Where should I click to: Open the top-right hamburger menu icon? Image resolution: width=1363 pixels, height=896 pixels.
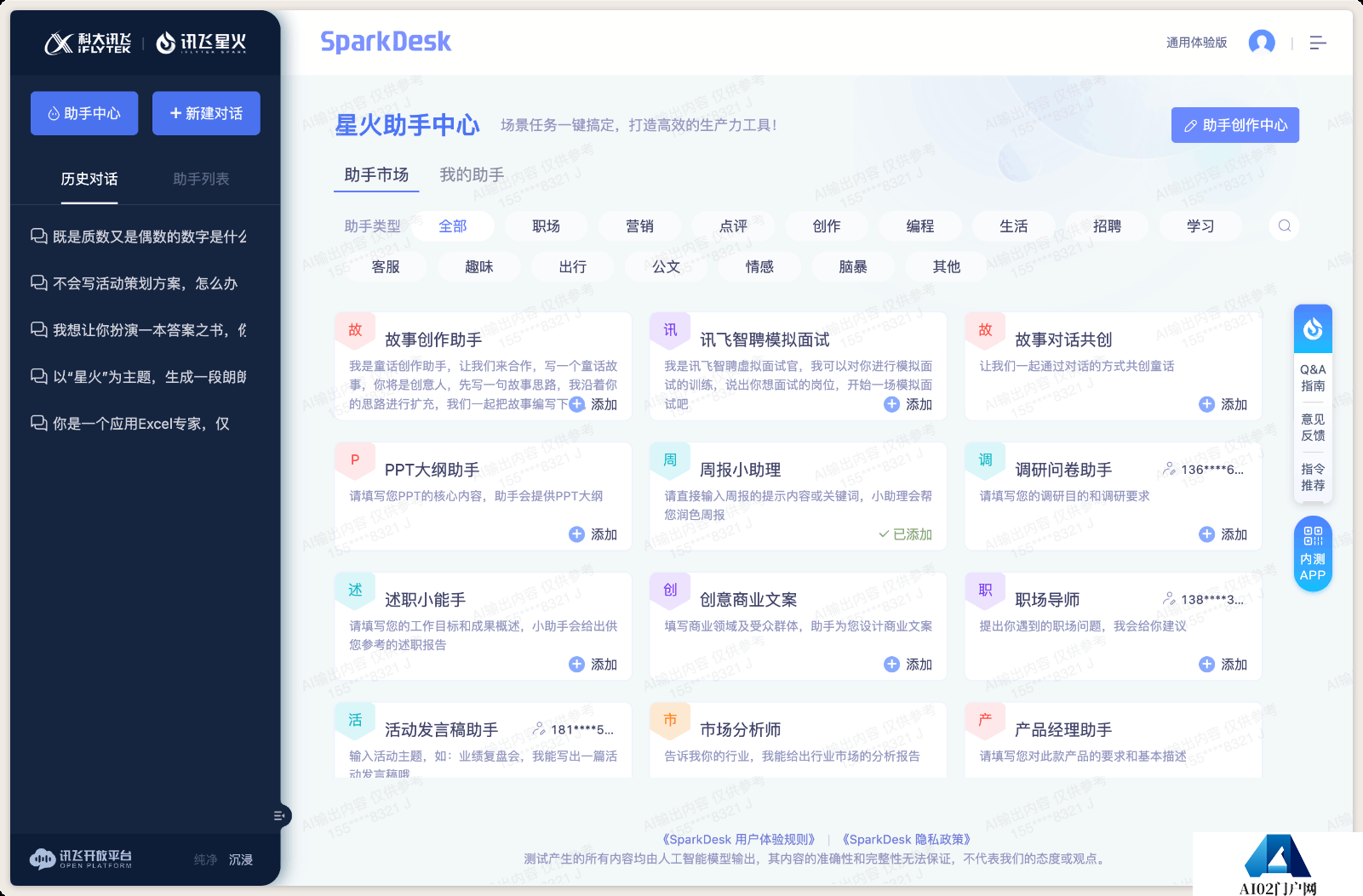point(1318,43)
